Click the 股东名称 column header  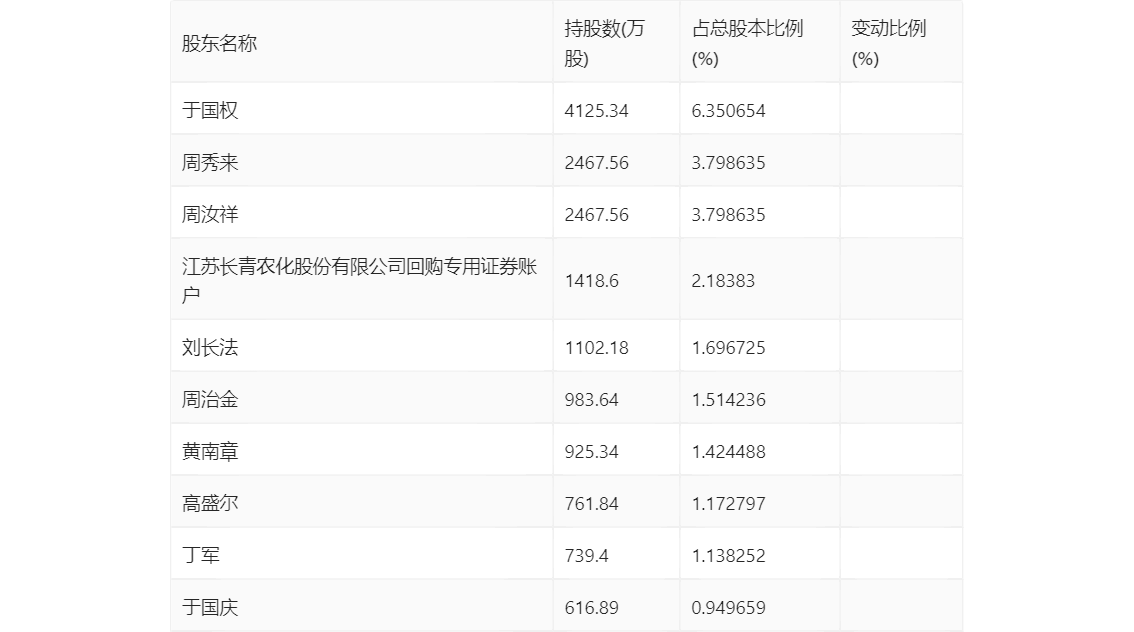tap(219, 43)
